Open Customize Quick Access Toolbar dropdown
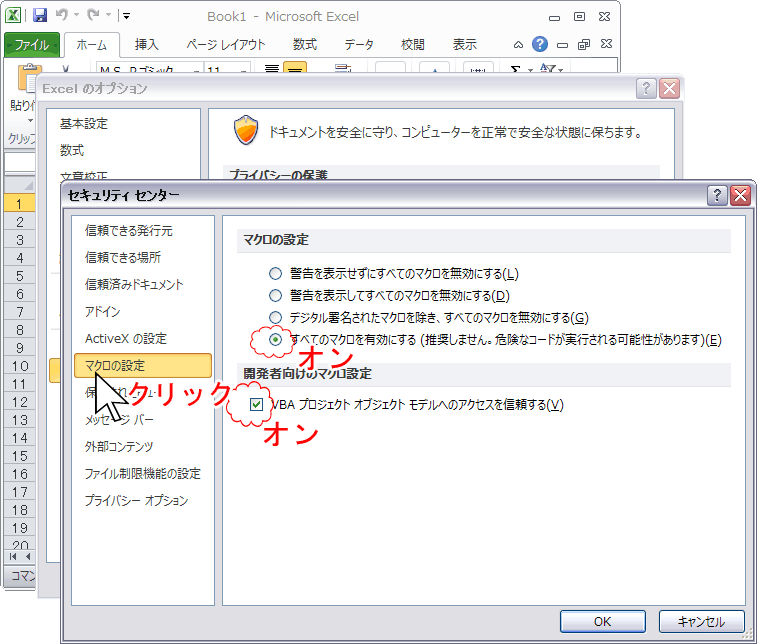 pyautogui.click(x=126, y=16)
